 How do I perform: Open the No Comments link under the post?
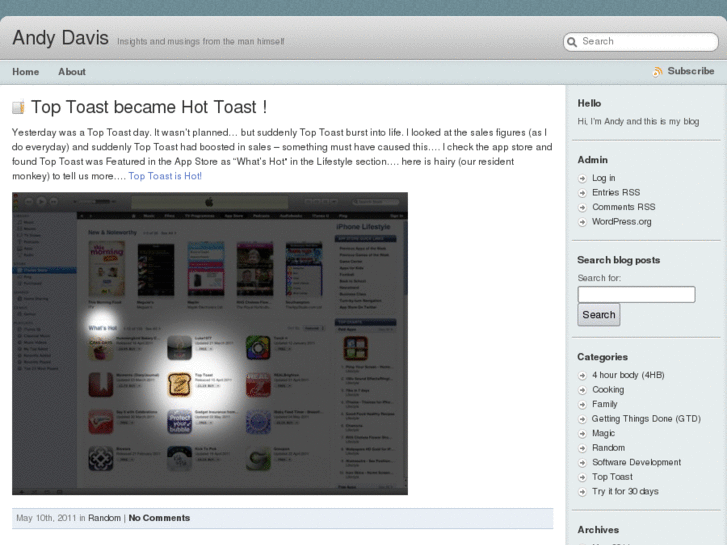159,518
